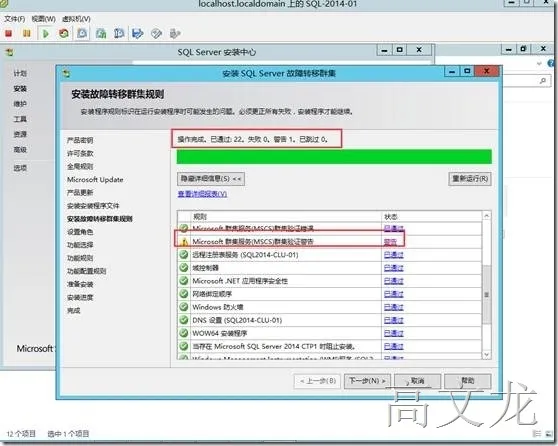Click the 规则 column header

point(286,216)
